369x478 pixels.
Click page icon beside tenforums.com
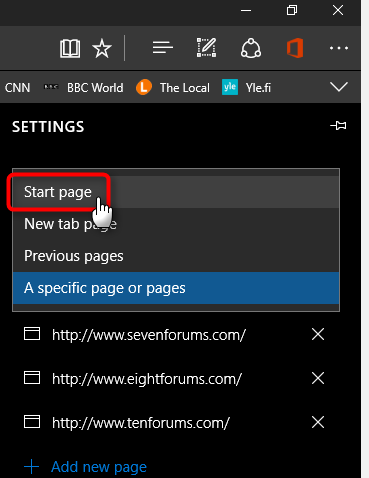32,422
